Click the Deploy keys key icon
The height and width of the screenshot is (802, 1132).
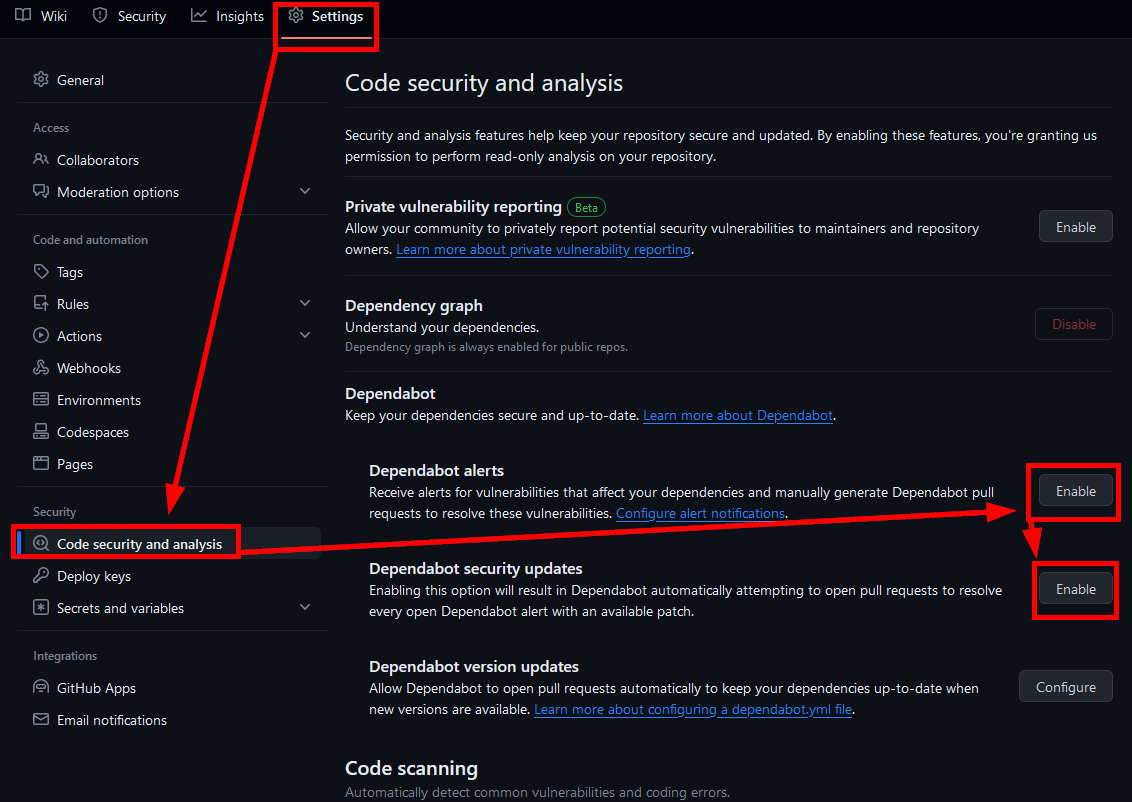point(41,576)
